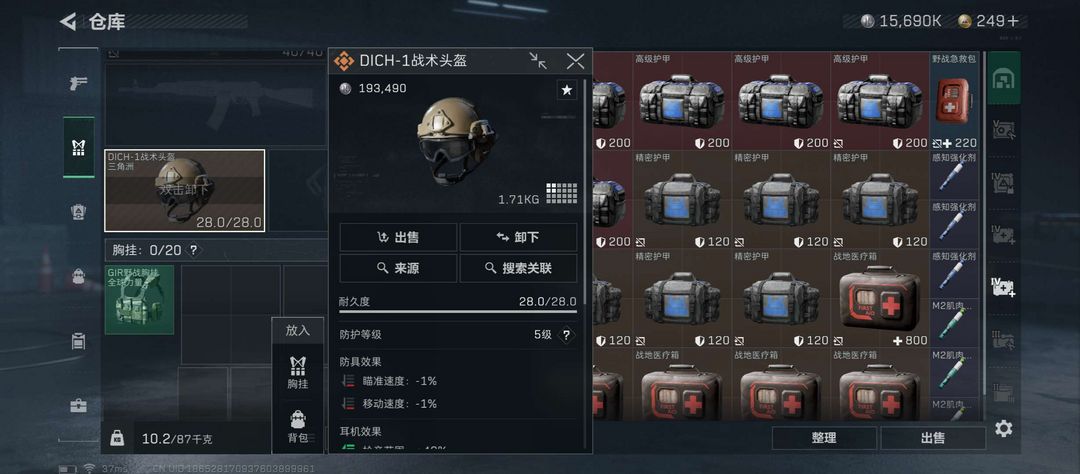
Task: Select the 战地医疗箱 800 item thumbnail
Action: (x=880, y=298)
